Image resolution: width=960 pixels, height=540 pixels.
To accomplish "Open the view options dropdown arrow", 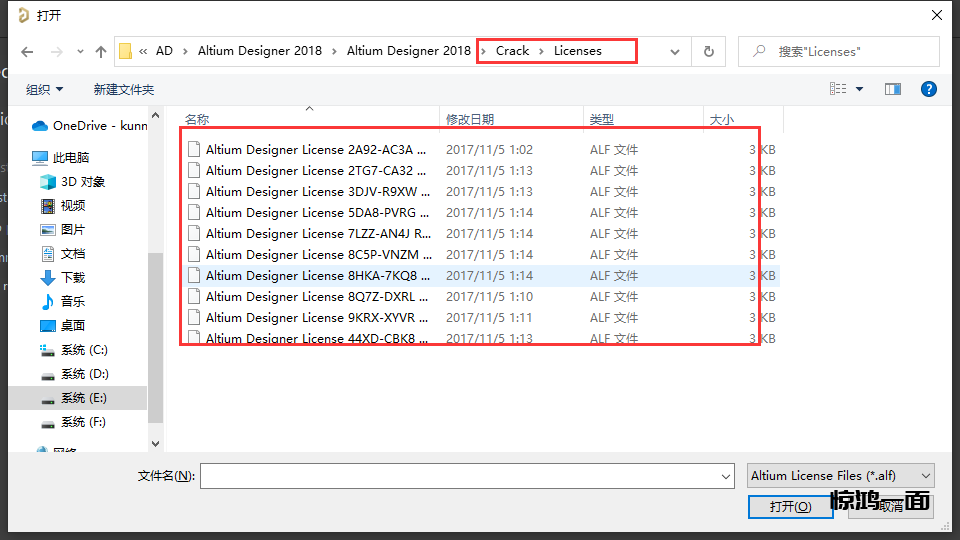I will [859, 90].
